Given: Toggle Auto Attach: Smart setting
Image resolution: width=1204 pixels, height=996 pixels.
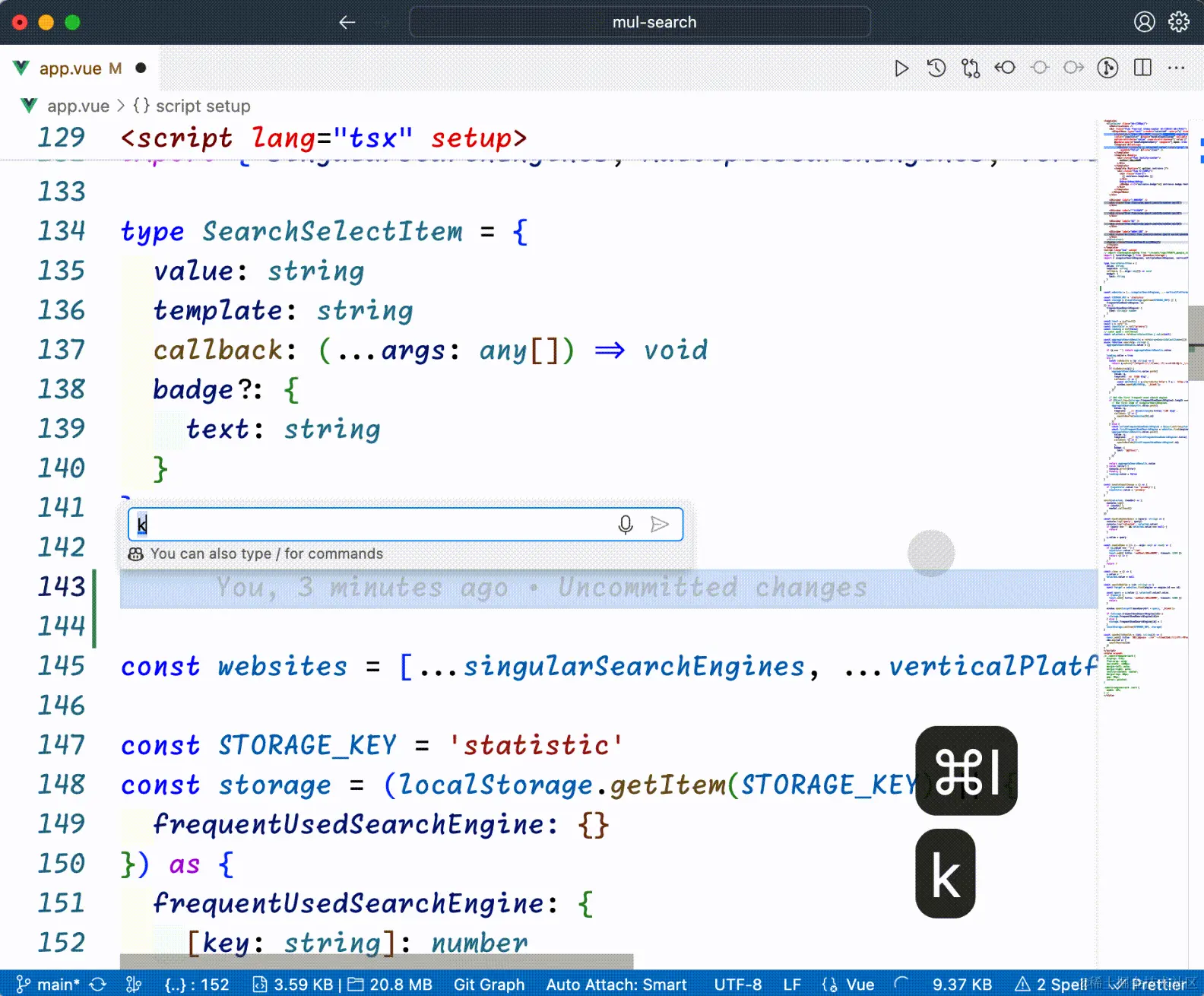Looking at the screenshot, I should click(x=616, y=985).
